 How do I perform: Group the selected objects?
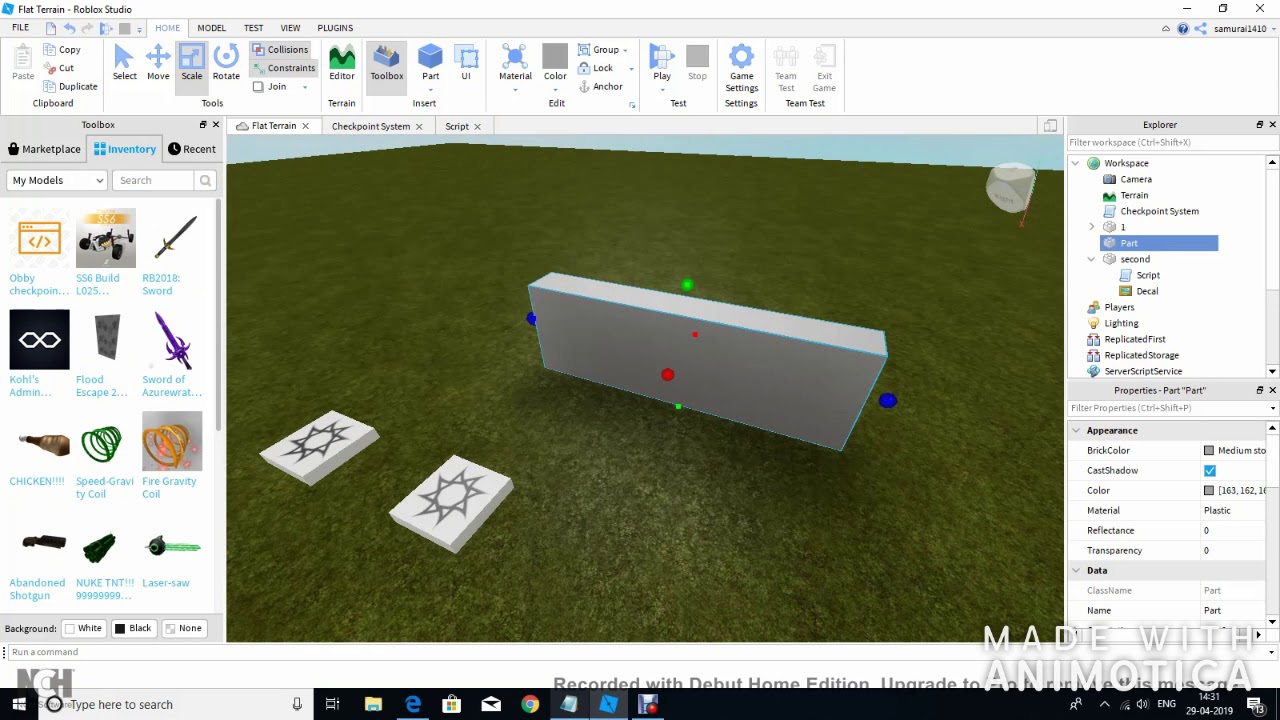[x=598, y=49]
